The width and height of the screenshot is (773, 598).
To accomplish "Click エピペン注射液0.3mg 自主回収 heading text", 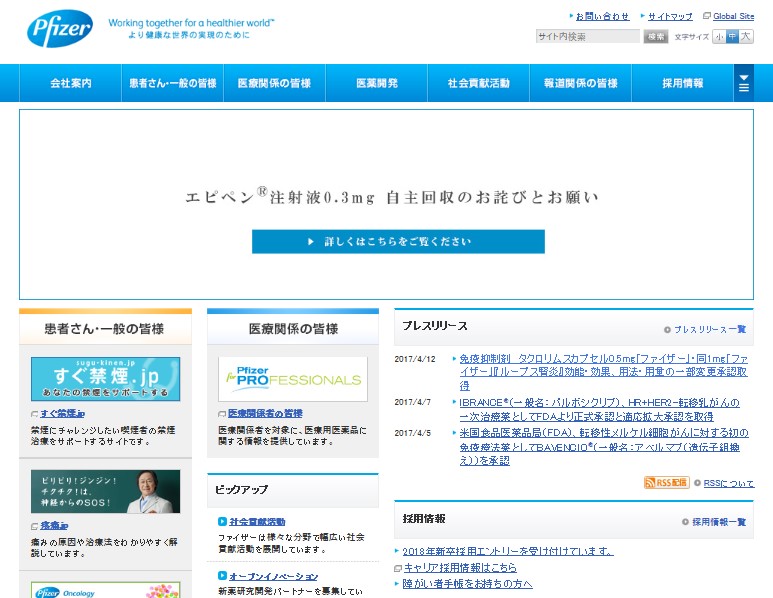I will pos(392,196).
